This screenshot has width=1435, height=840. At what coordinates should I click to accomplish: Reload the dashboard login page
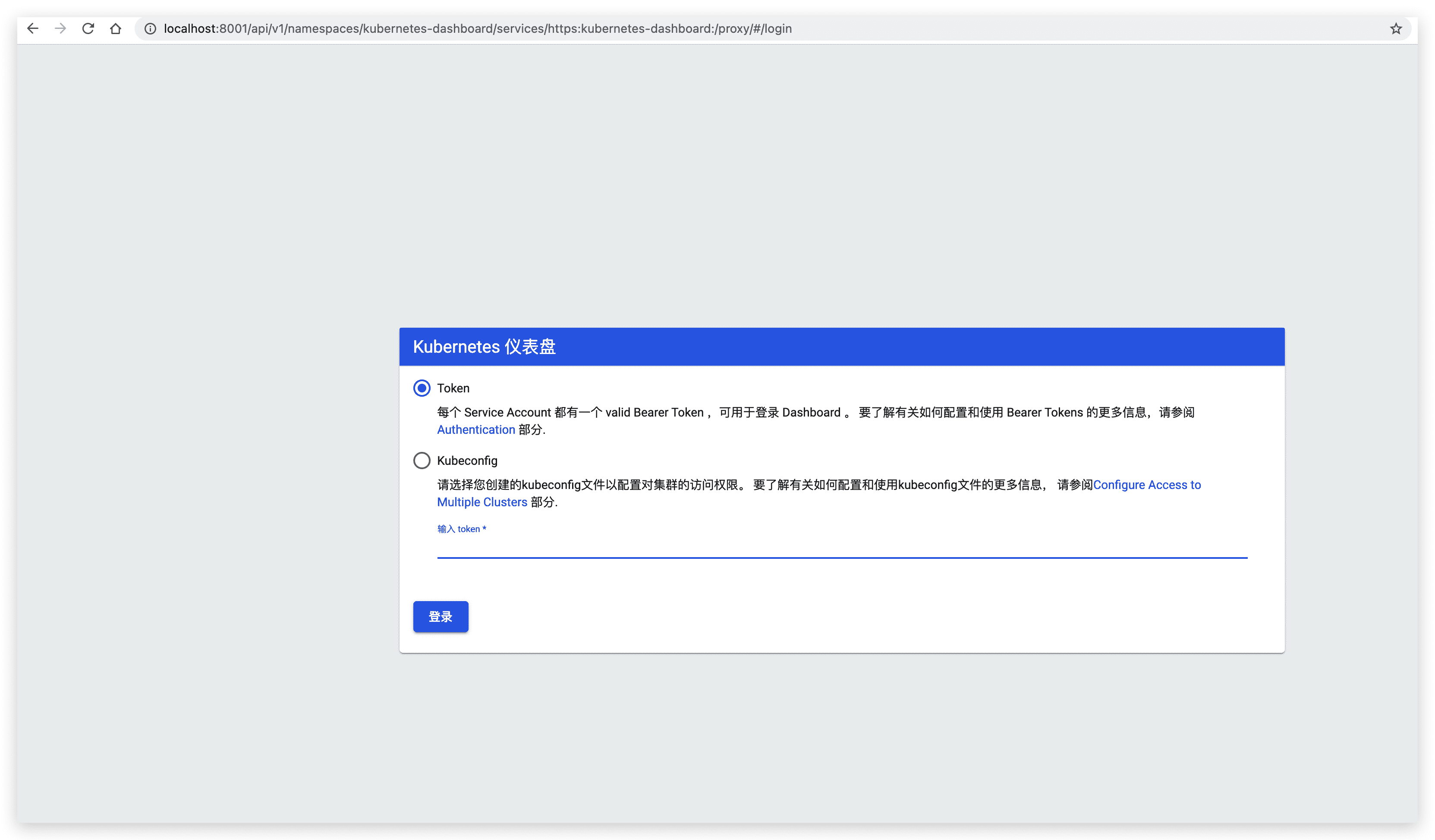pos(88,28)
